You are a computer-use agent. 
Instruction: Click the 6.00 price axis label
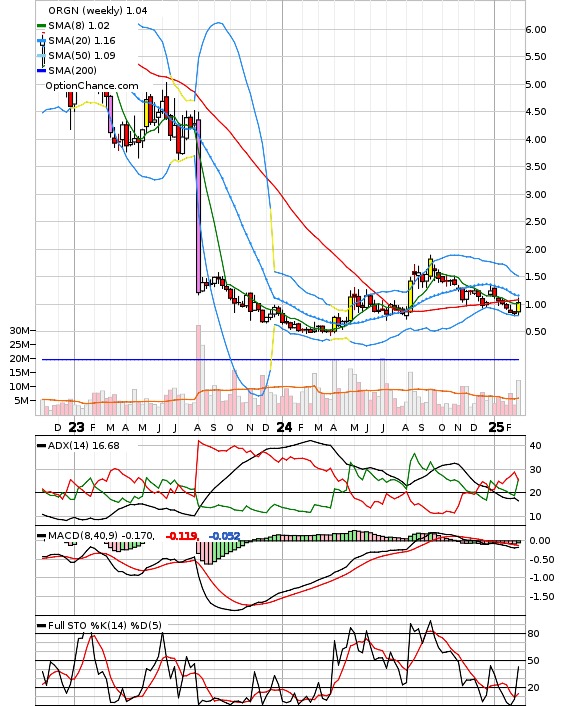click(536, 30)
